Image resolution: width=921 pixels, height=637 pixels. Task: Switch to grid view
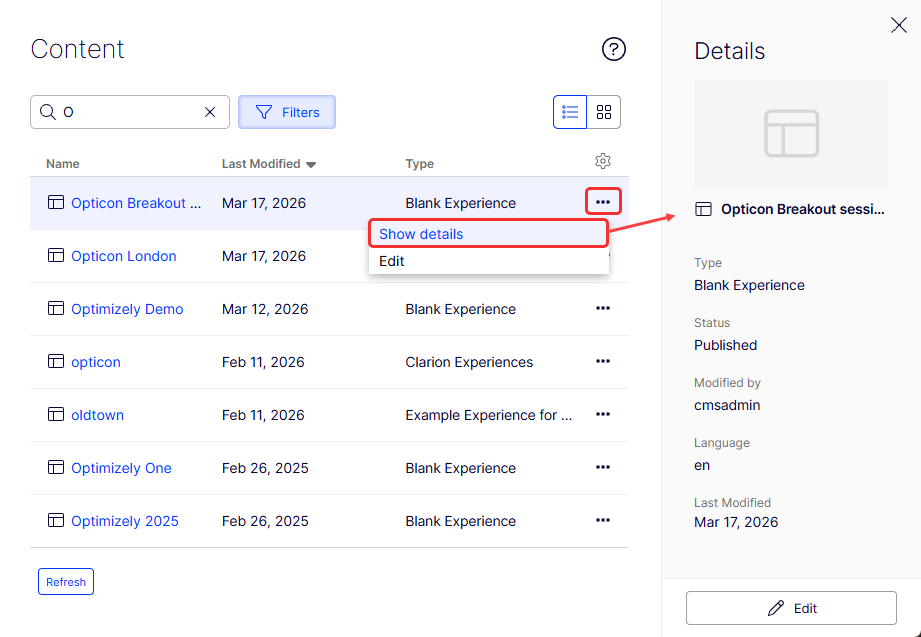click(x=604, y=112)
